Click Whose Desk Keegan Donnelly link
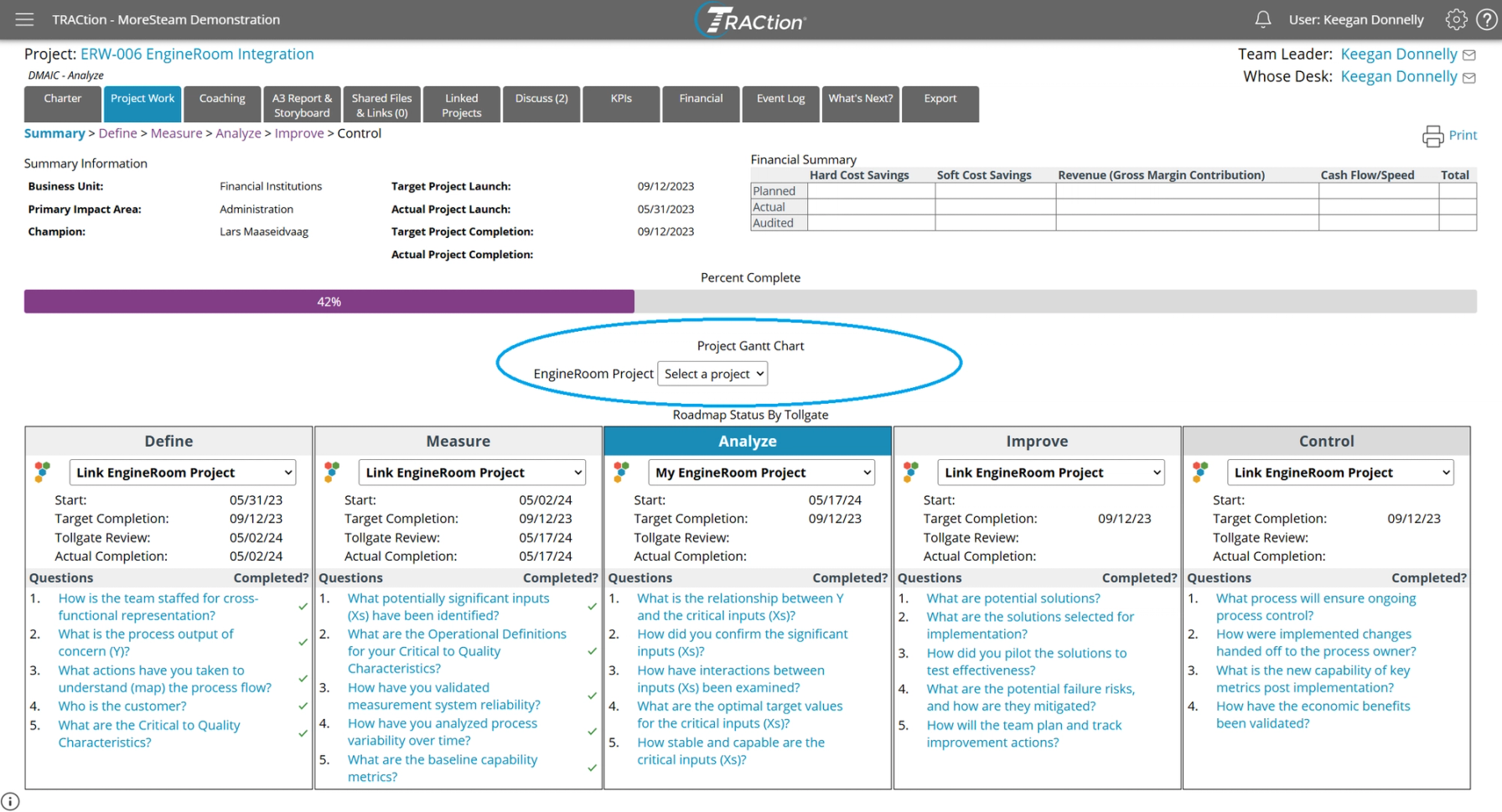 1399,77
